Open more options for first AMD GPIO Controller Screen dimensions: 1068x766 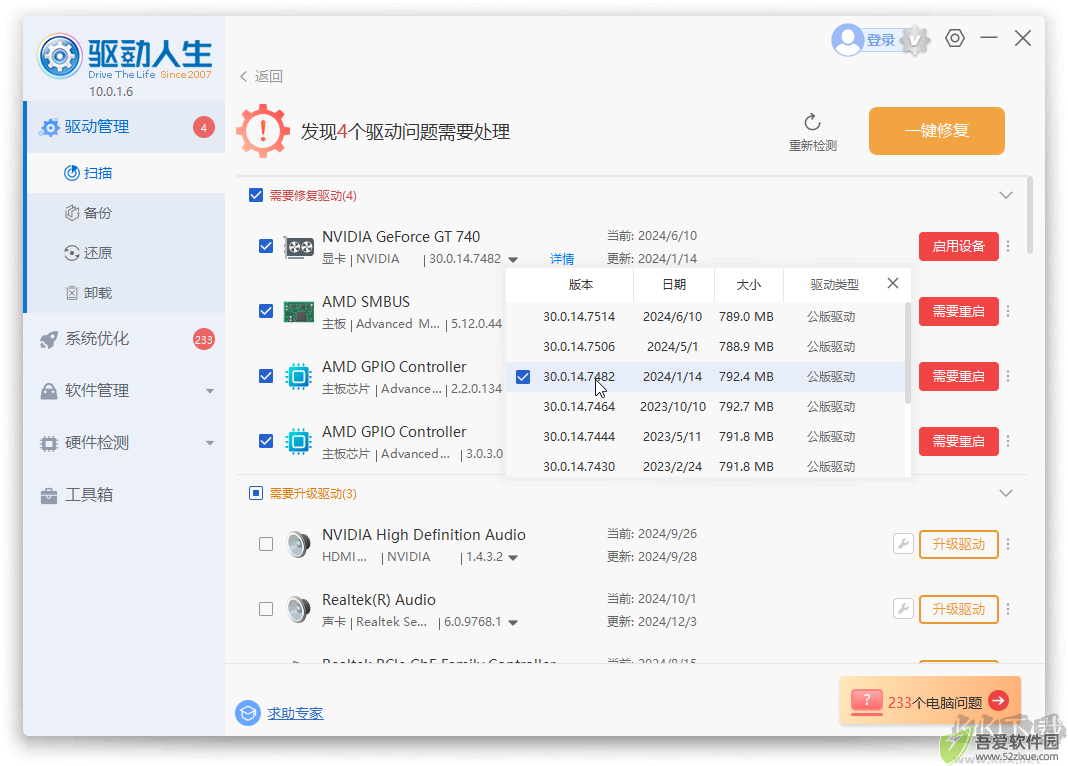click(1008, 376)
